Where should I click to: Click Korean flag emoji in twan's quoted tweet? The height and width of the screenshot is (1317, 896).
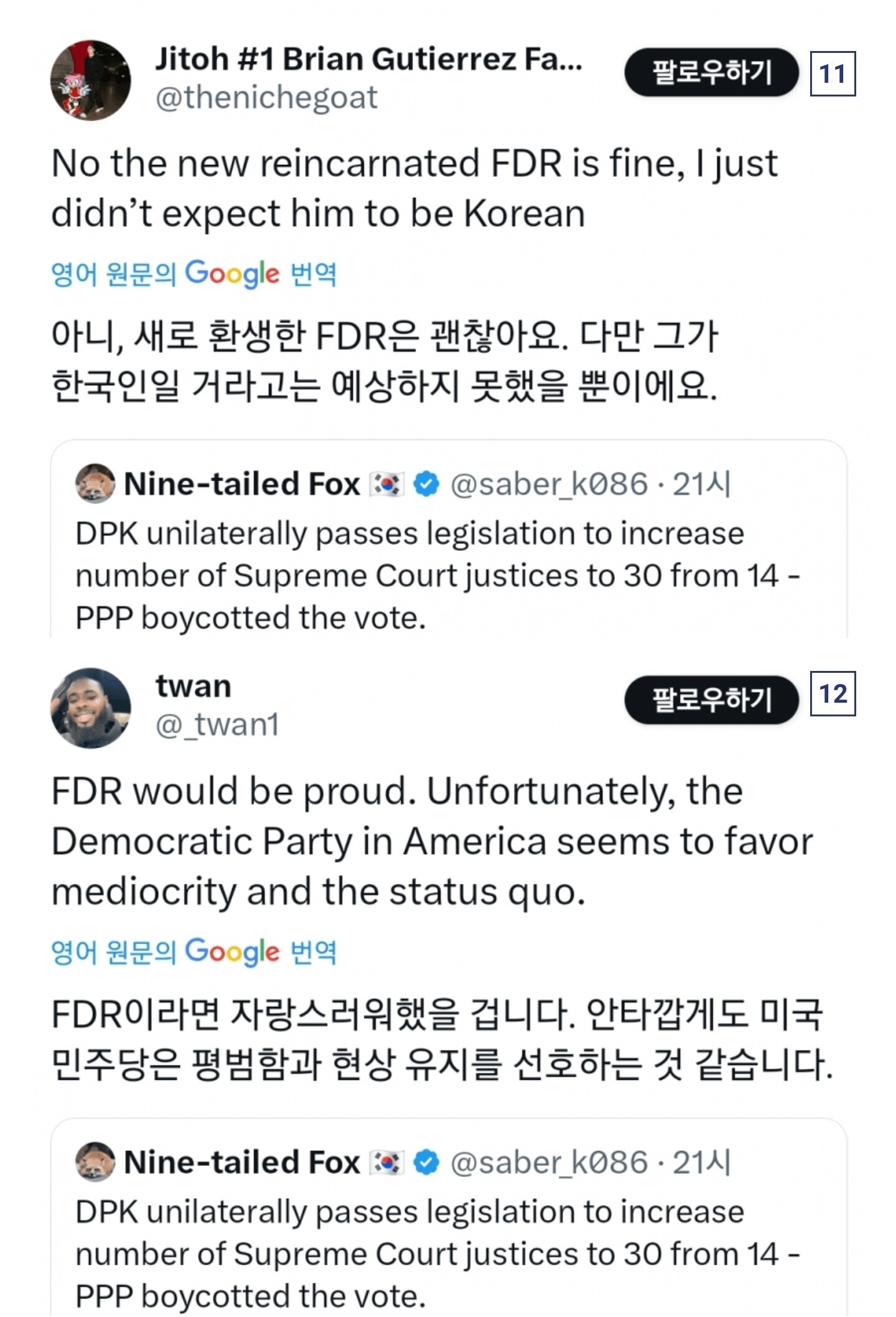tap(387, 1162)
